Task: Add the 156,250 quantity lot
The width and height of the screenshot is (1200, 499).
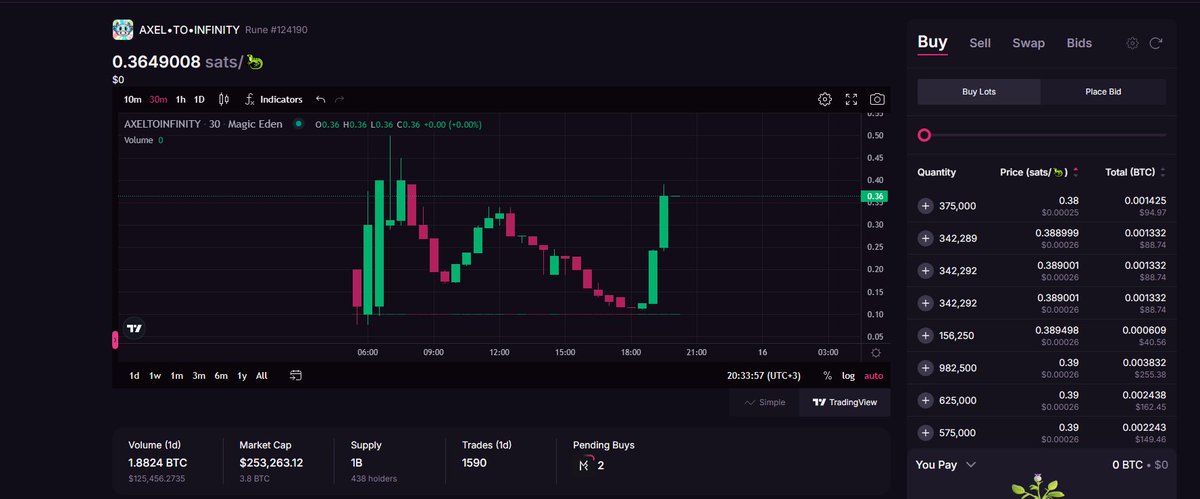Action: pyautogui.click(x=925, y=335)
